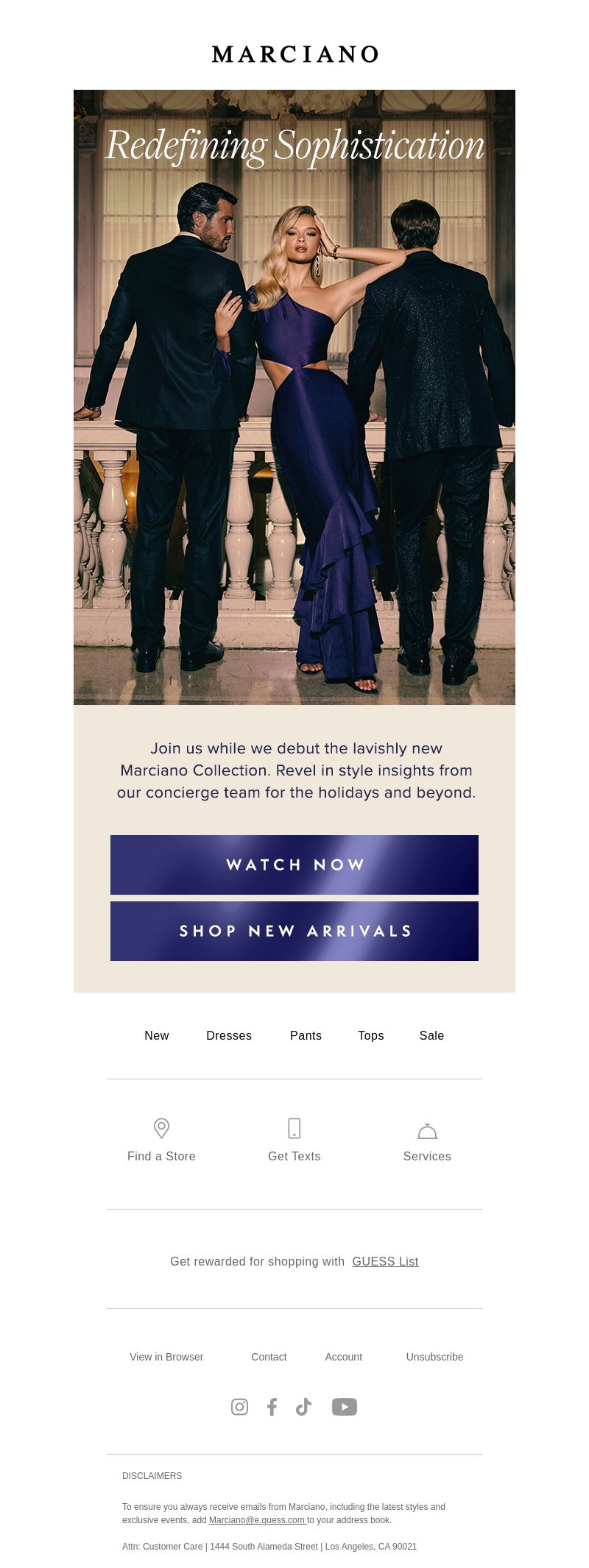This screenshot has height=1568, width=589.
Task: Click SHOP NEW ARRIVALS button
Action: pos(294,931)
